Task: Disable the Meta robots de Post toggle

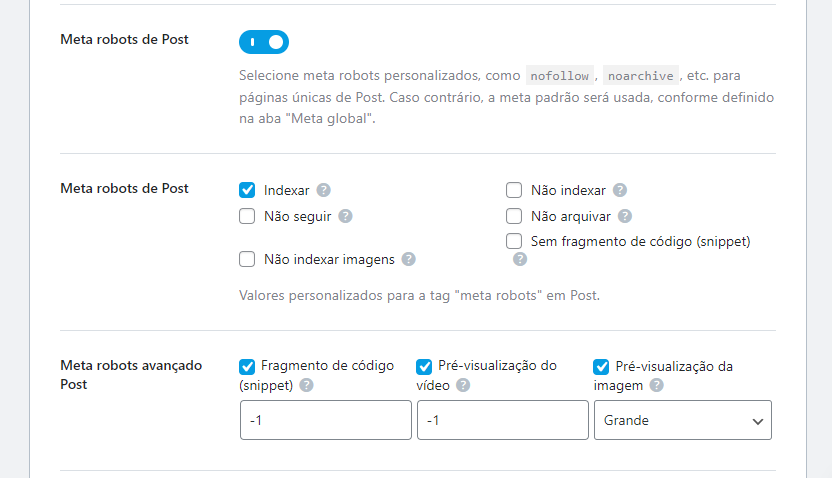Action: pos(264,42)
